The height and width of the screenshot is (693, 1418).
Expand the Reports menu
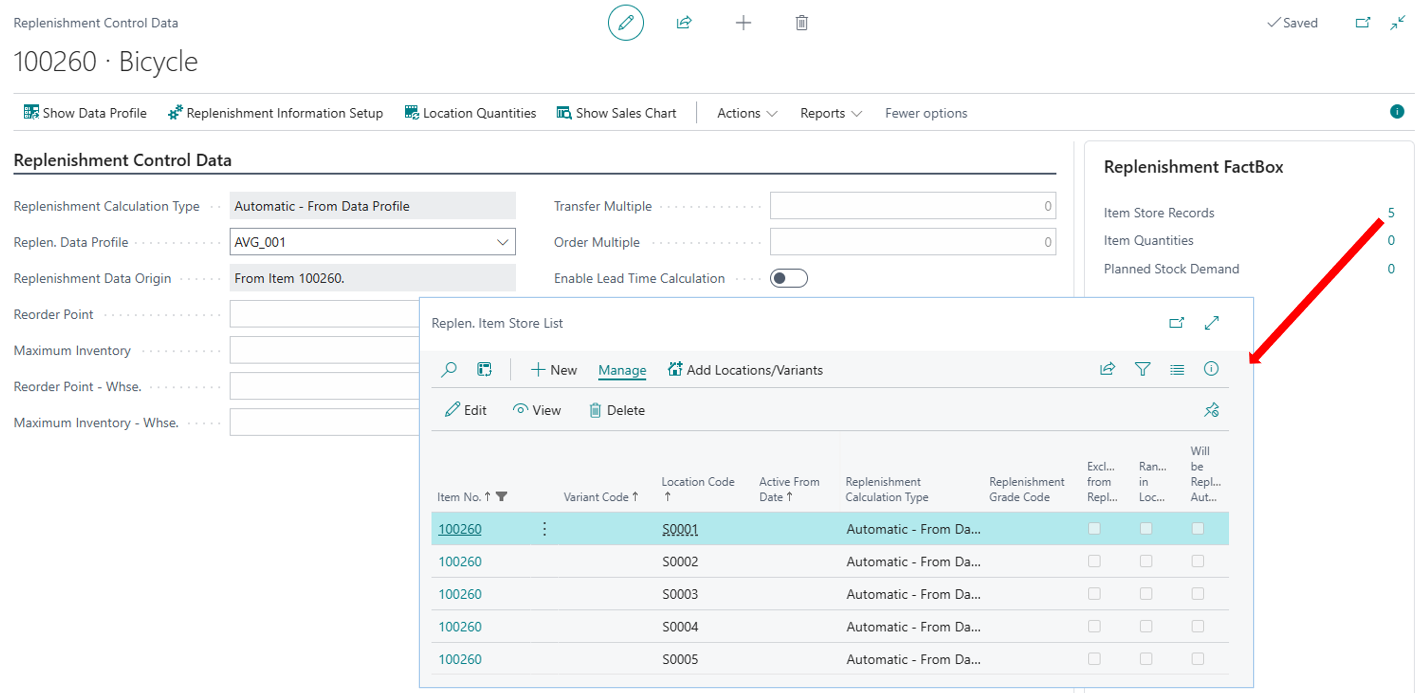(830, 113)
